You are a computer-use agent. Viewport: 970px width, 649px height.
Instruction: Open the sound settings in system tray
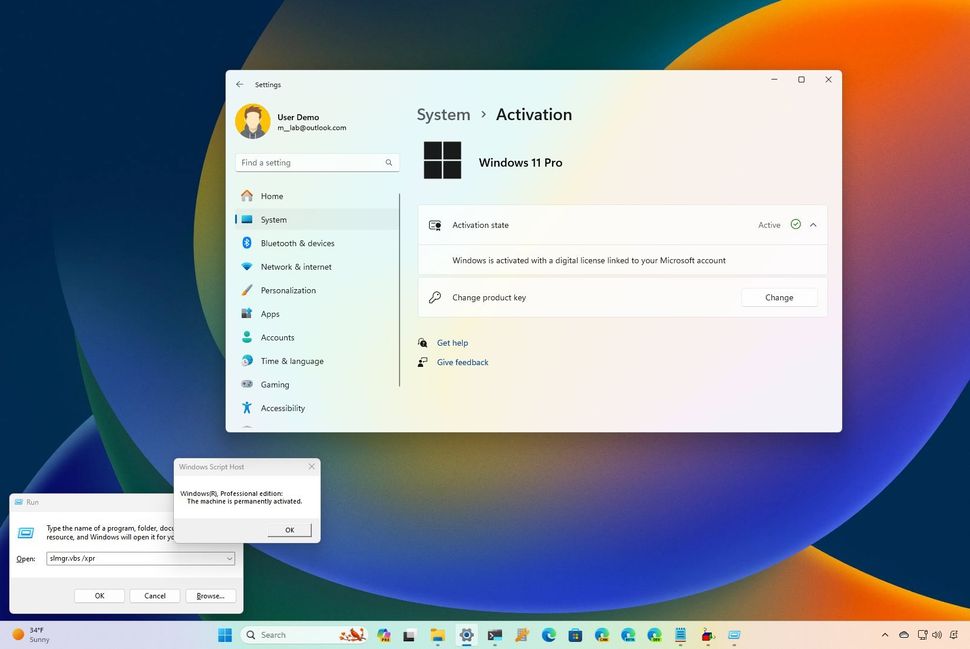[x=938, y=634]
